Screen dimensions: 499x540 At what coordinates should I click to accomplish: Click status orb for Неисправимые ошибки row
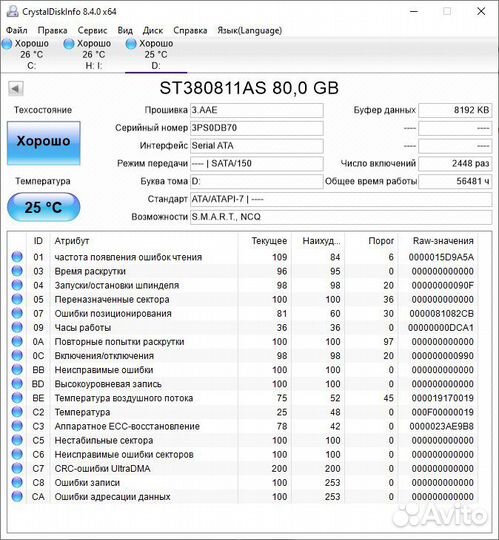click(17, 370)
